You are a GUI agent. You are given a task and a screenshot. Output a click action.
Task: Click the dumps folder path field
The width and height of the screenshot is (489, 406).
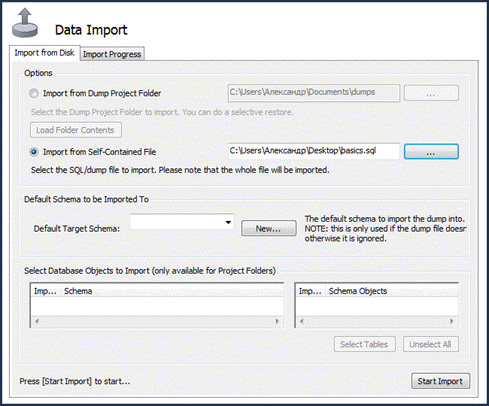click(314, 93)
